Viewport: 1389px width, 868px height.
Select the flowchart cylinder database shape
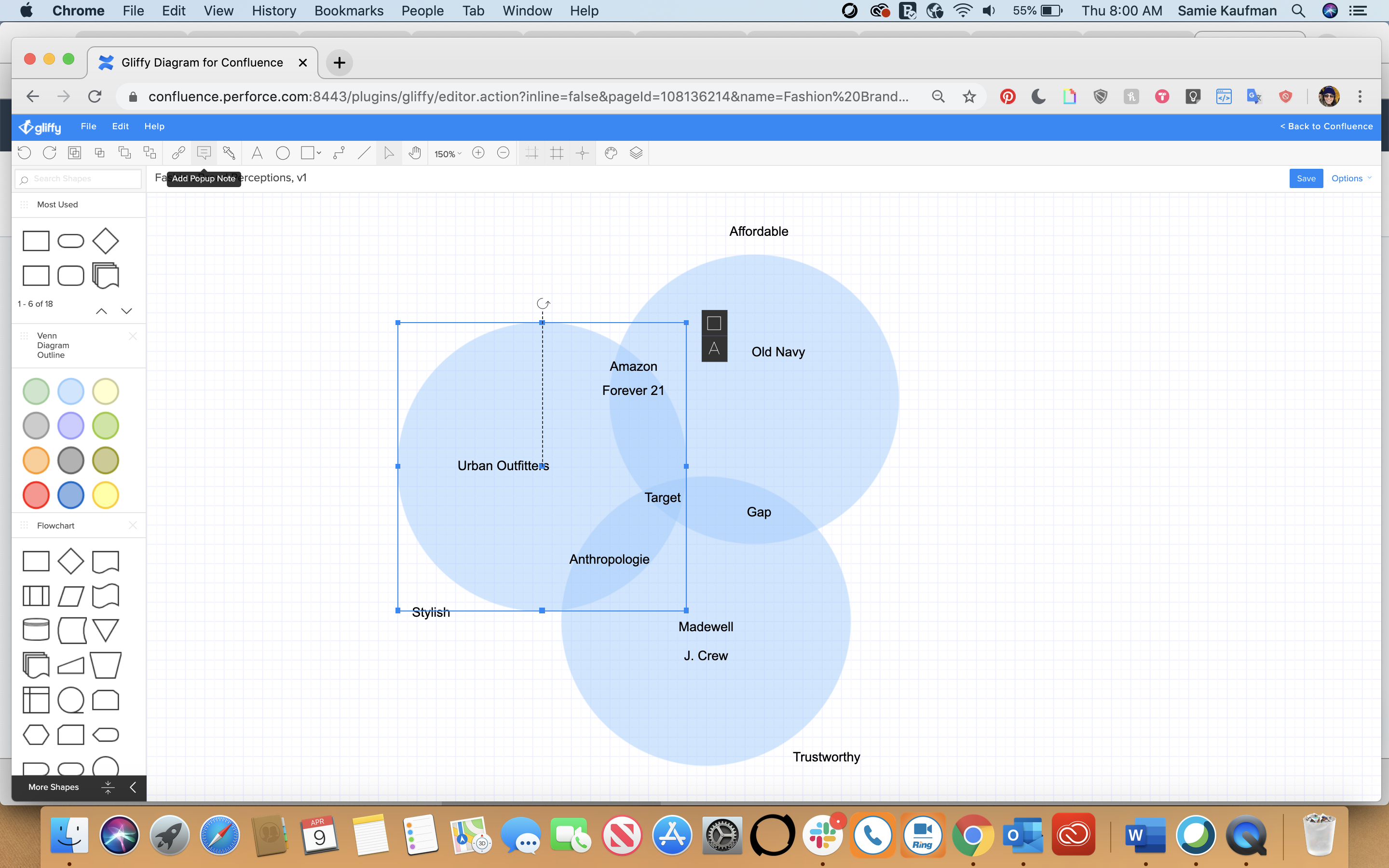click(36, 630)
